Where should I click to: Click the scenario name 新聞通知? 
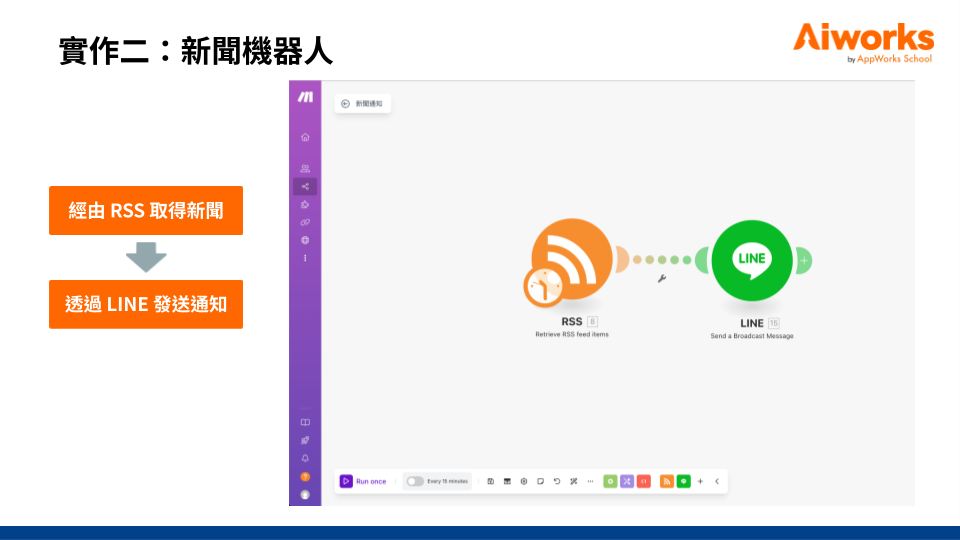369,103
